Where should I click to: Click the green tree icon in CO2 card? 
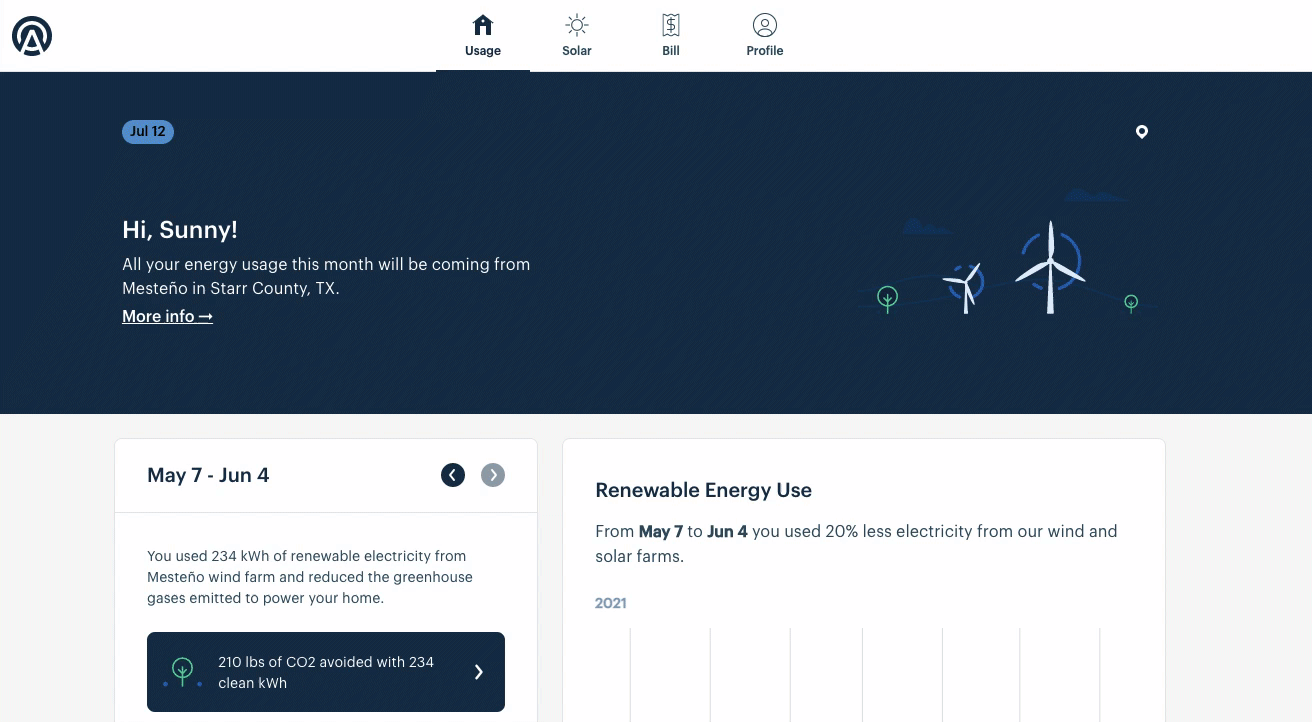coord(182,671)
